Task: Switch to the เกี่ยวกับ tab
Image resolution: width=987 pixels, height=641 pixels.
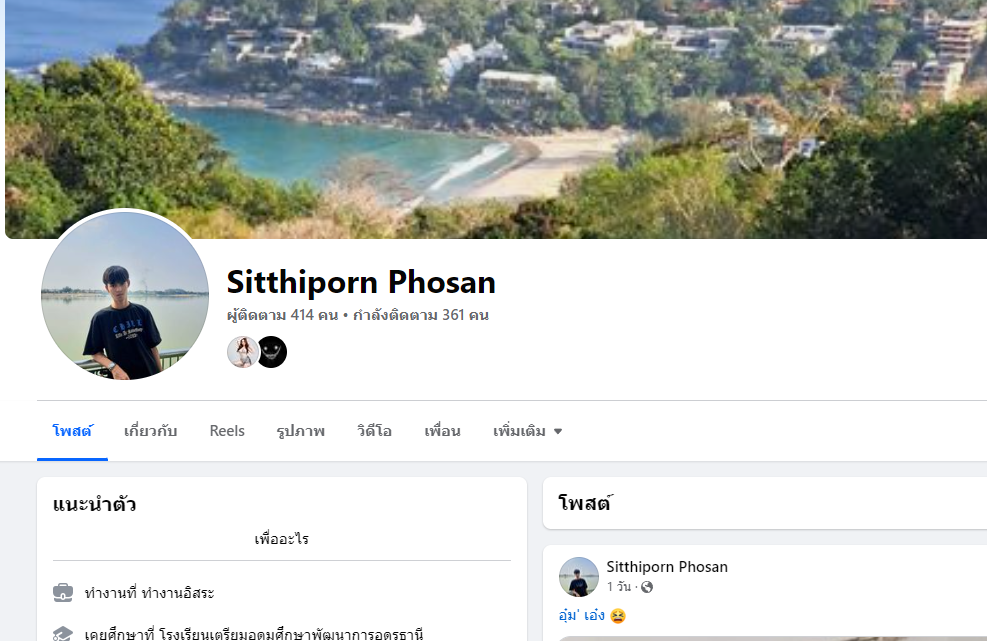Action: [x=150, y=431]
